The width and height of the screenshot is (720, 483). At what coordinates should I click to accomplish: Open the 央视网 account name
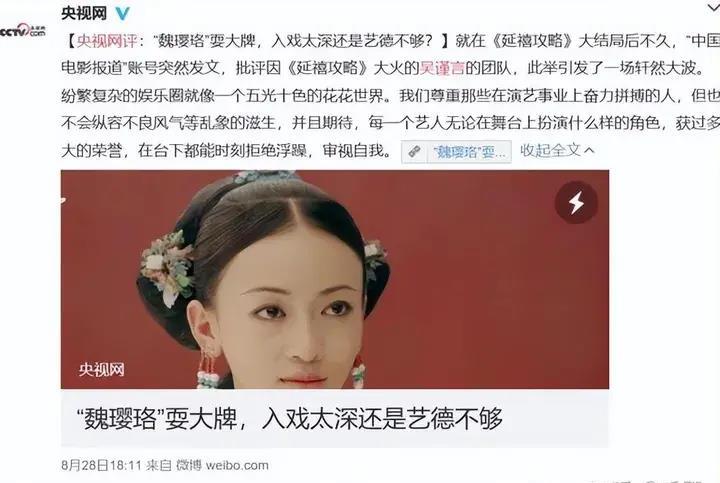click(x=84, y=13)
